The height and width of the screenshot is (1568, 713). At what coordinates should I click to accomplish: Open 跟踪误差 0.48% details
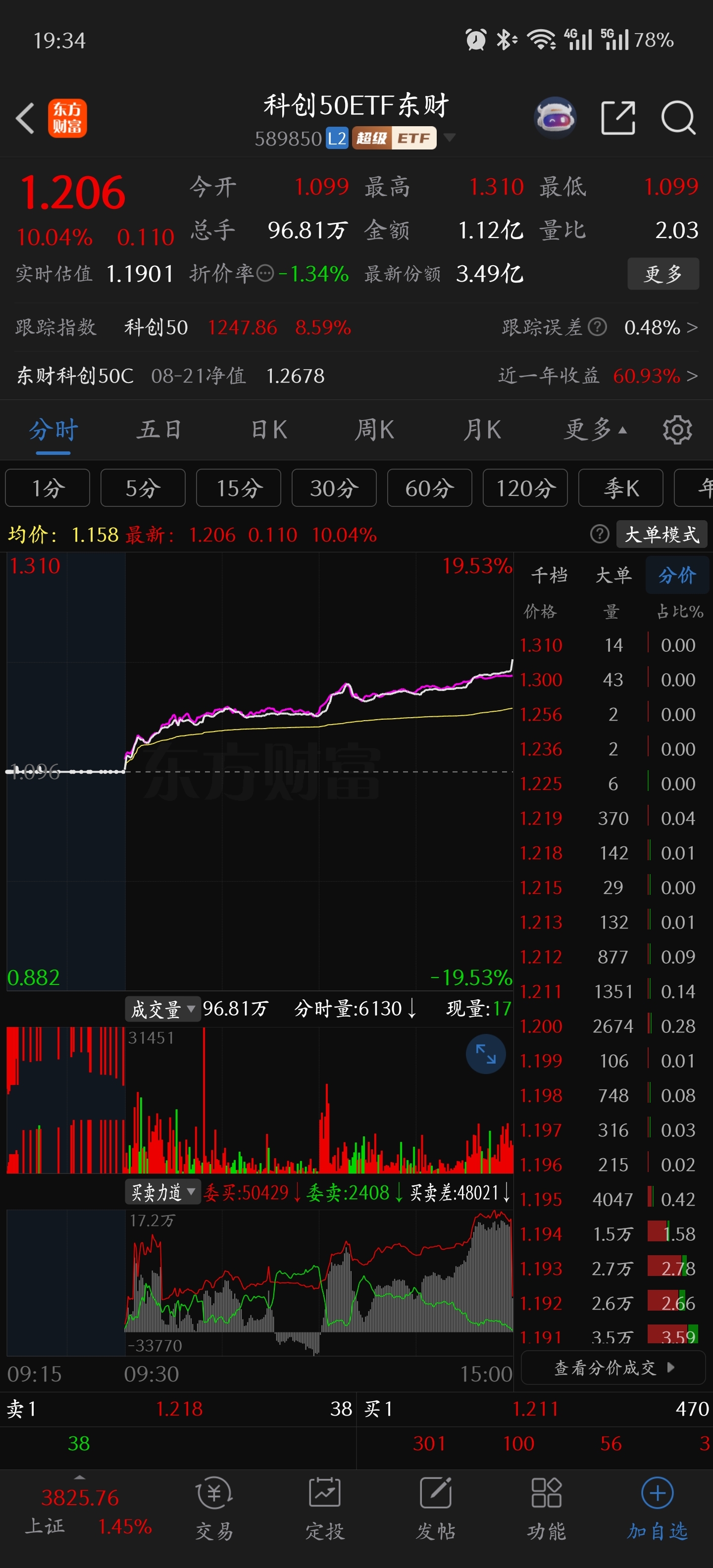[x=600, y=328]
